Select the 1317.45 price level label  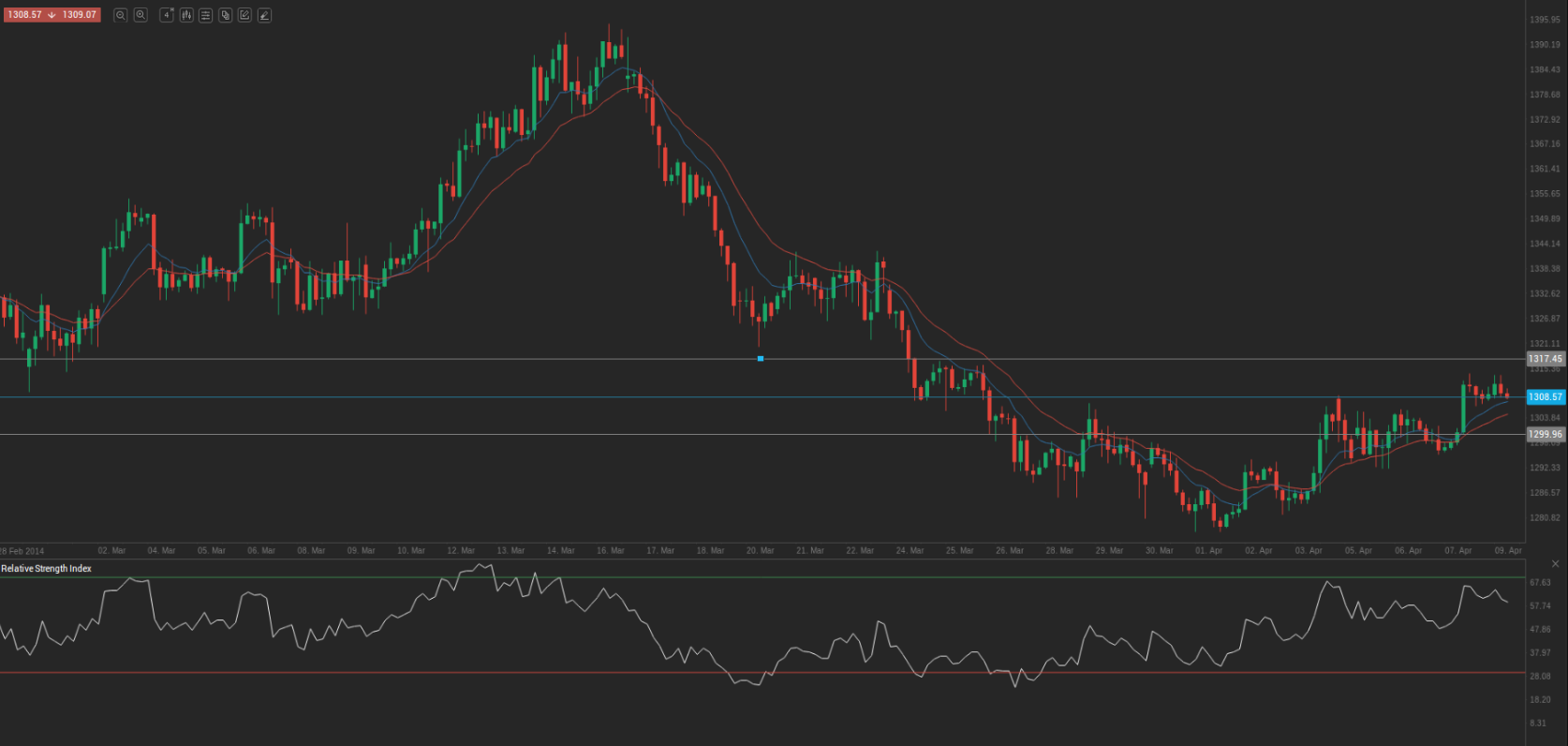coord(1545,359)
